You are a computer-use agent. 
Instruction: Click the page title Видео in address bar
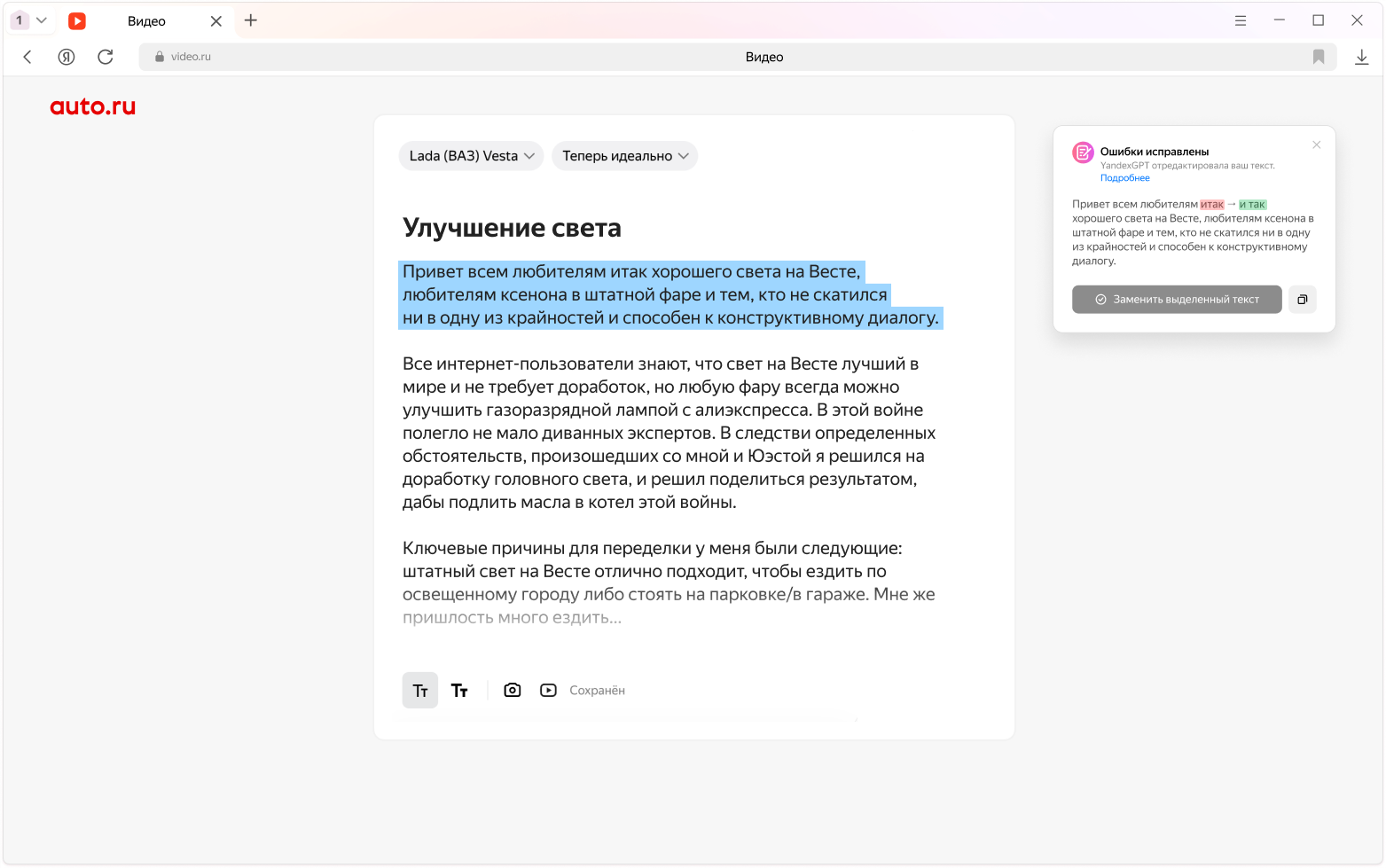click(x=764, y=57)
